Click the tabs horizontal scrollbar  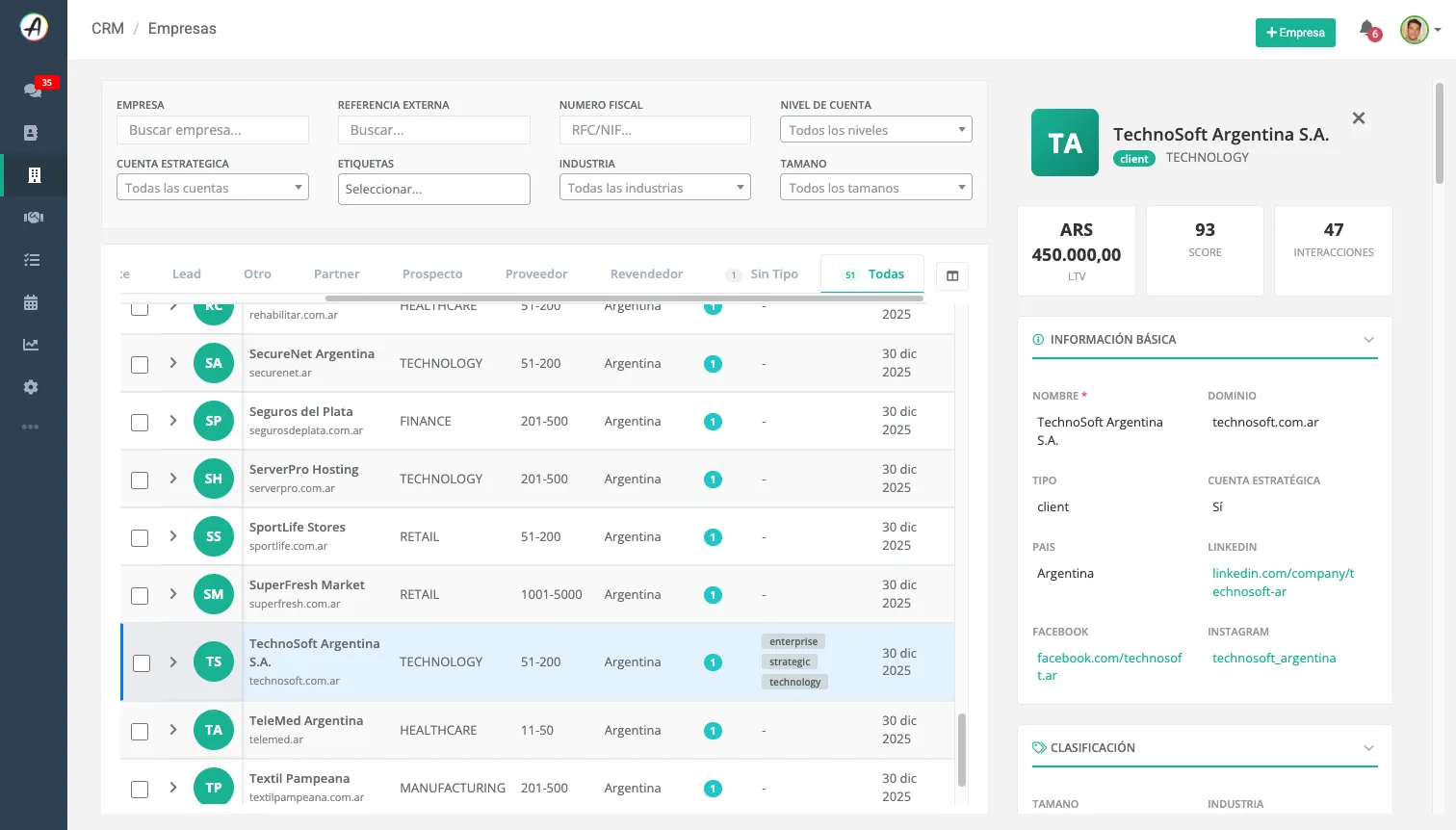click(x=624, y=298)
